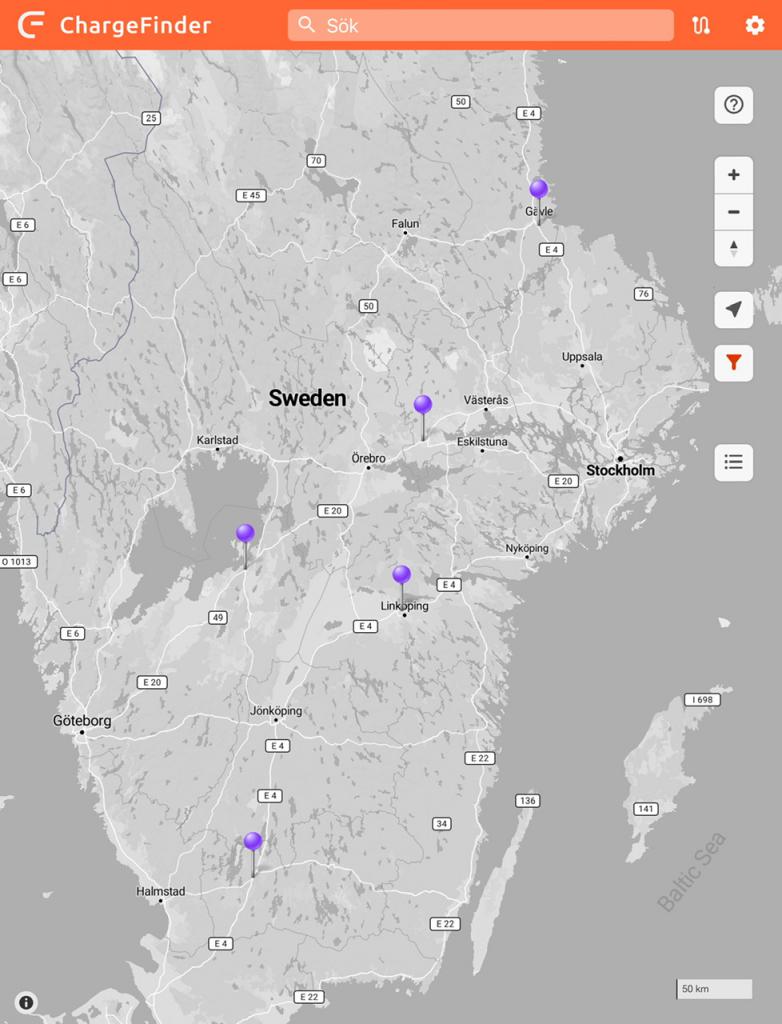The height and width of the screenshot is (1024, 782).
Task: Select the purple pin near Västerås
Action: click(423, 404)
